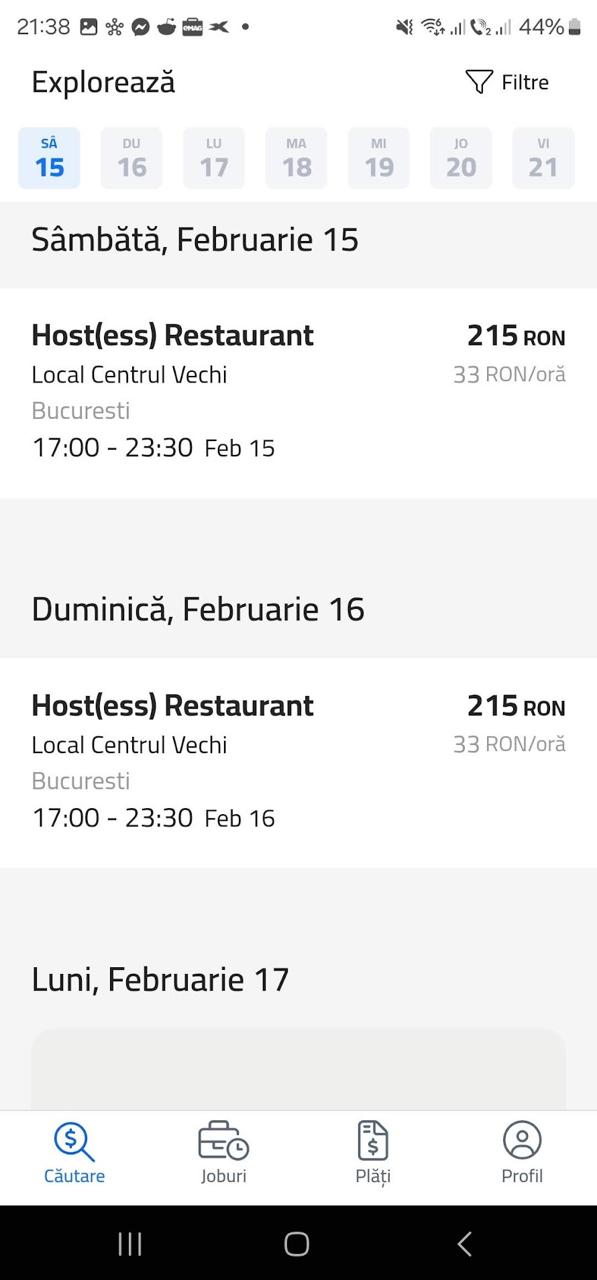597x1280 pixels.
Task: Select MI 19 date chip
Action: [x=379, y=158]
